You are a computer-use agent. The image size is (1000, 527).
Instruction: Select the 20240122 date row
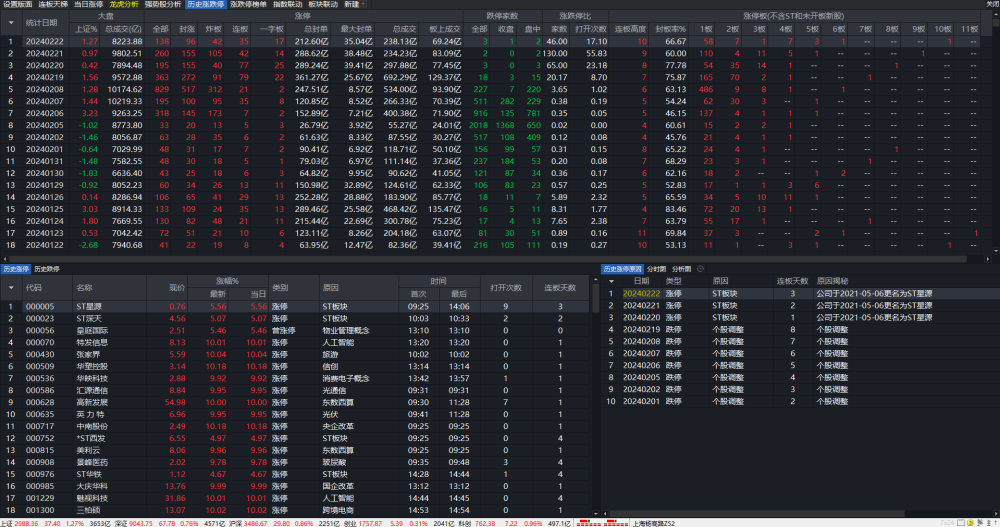tap(491, 245)
